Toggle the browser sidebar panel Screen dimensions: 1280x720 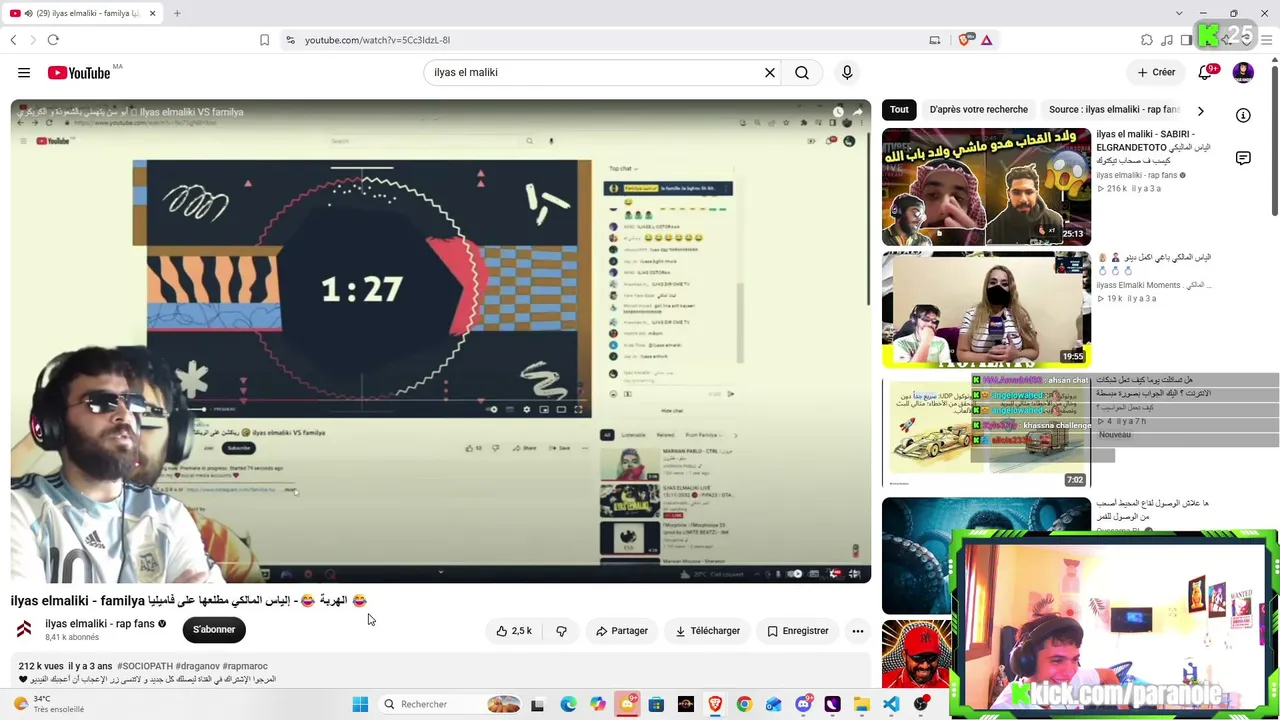[x=1187, y=40]
